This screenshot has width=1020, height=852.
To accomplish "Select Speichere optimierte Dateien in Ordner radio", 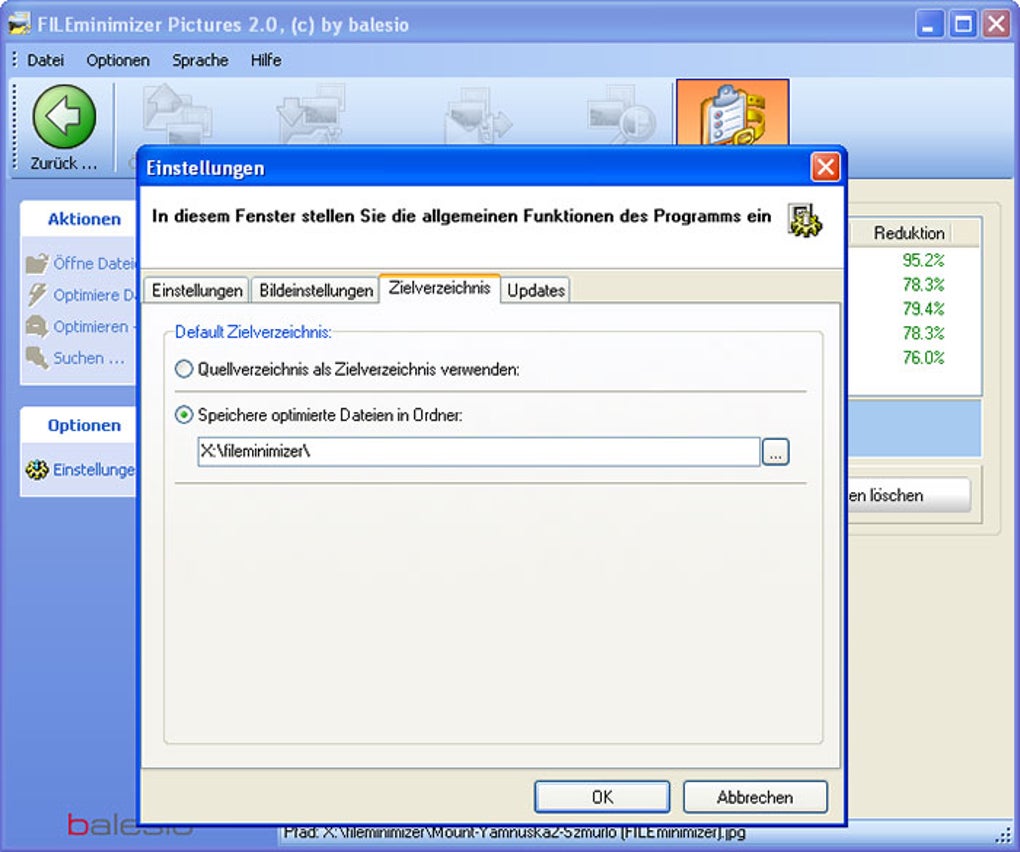I will (x=184, y=415).
